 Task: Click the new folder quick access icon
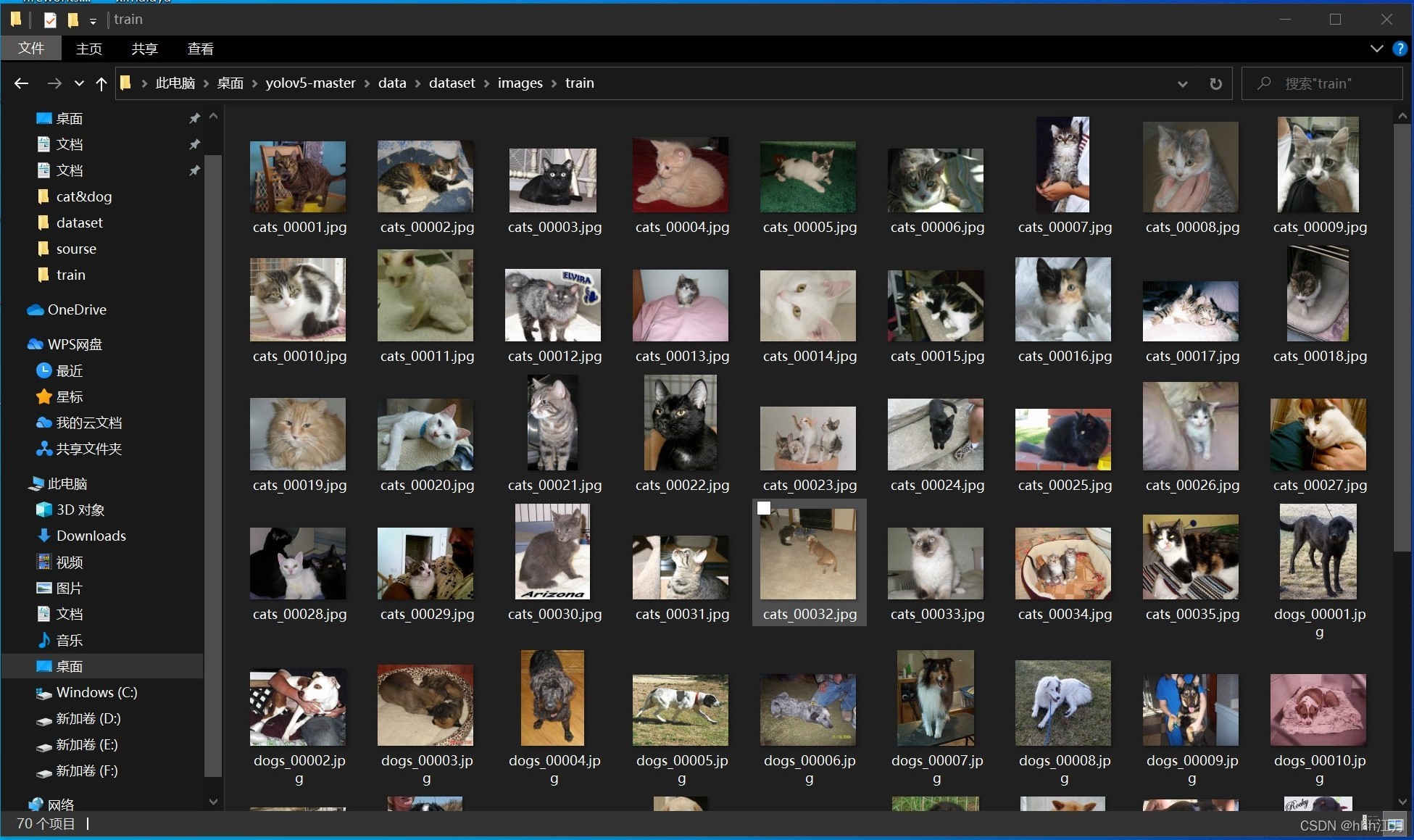coord(72,20)
